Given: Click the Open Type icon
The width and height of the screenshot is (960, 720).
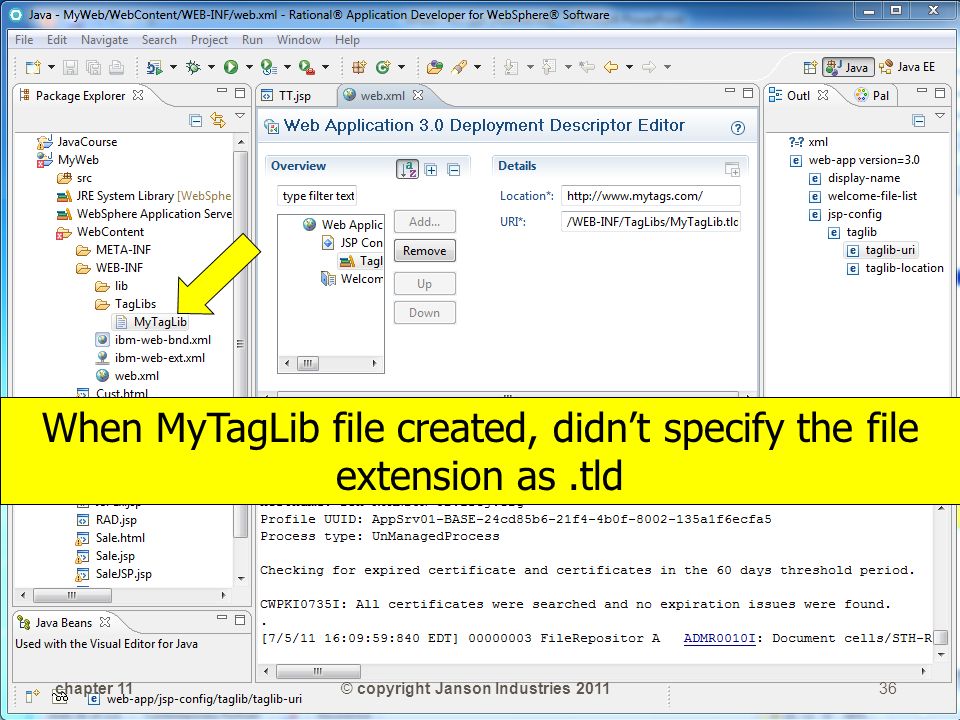Looking at the screenshot, I should 435,67.
